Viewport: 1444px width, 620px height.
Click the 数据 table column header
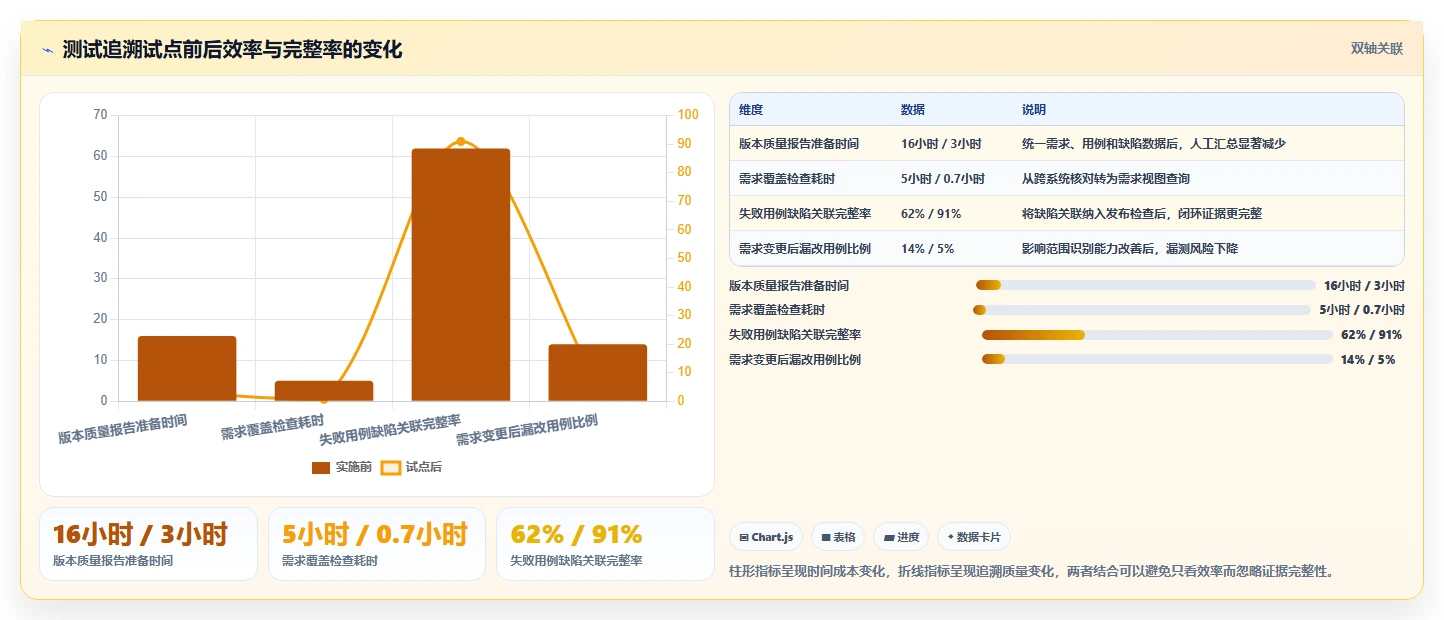(x=913, y=110)
